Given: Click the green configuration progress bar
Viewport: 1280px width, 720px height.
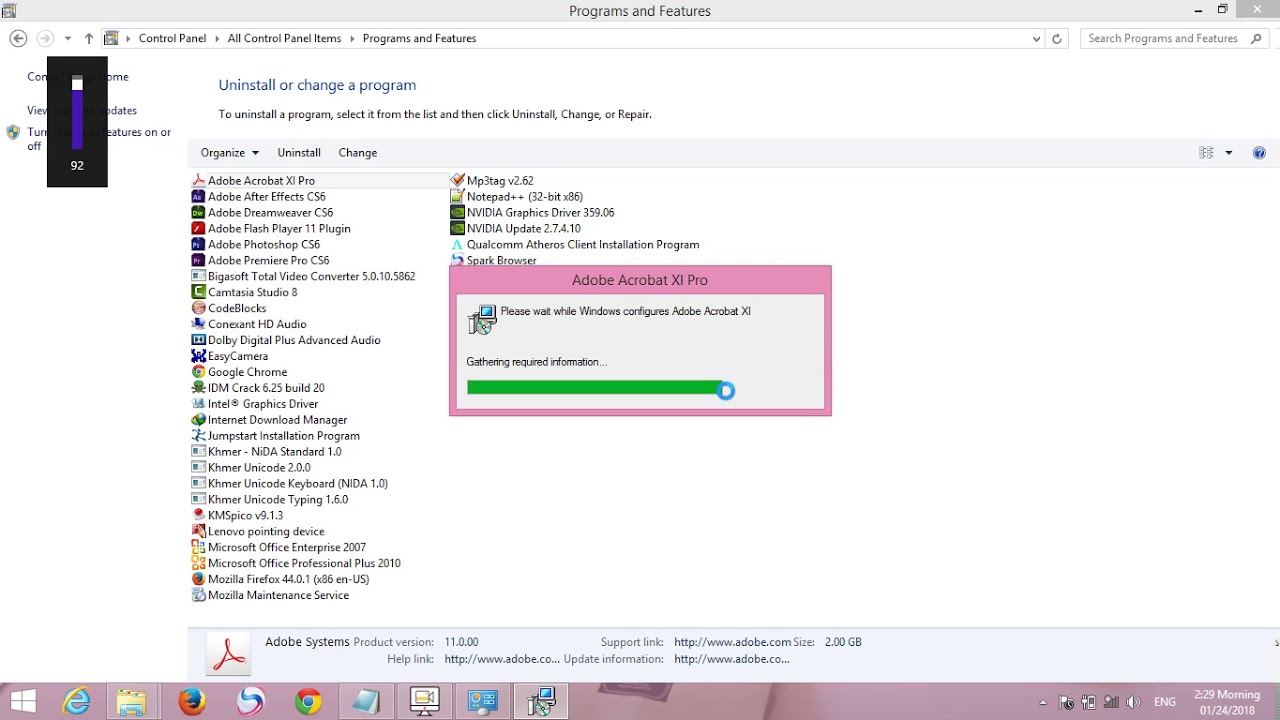Looking at the screenshot, I should (x=596, y=388).
